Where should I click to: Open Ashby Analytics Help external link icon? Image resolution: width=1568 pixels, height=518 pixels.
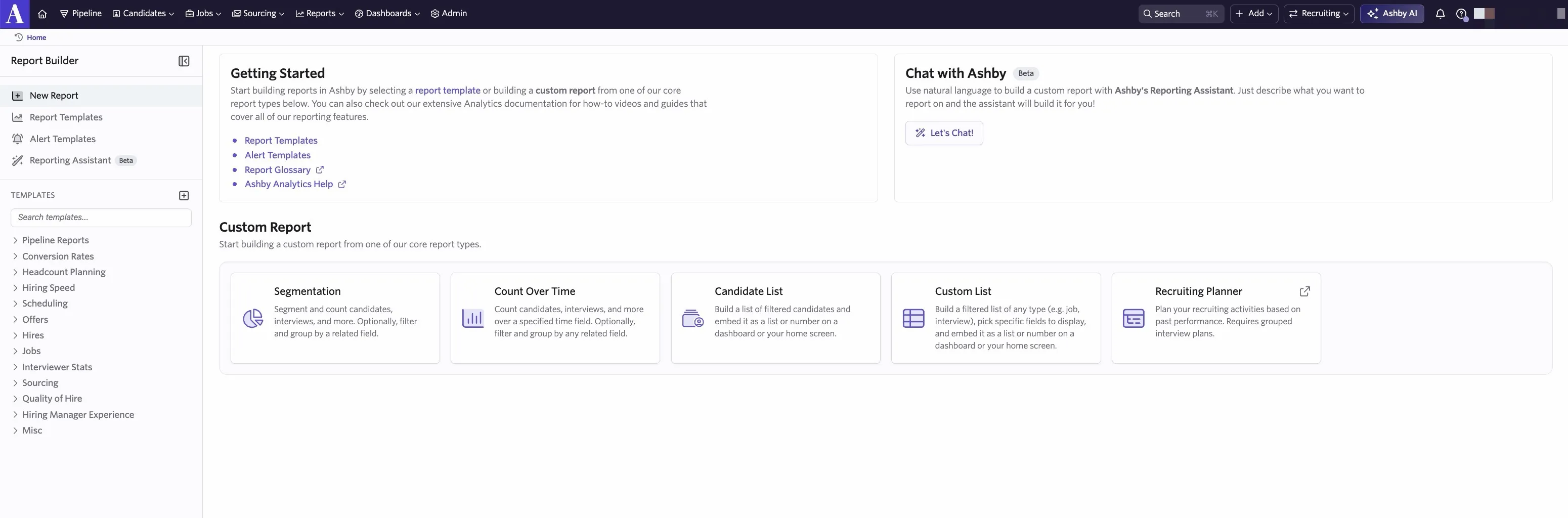[x=342, y=185]
